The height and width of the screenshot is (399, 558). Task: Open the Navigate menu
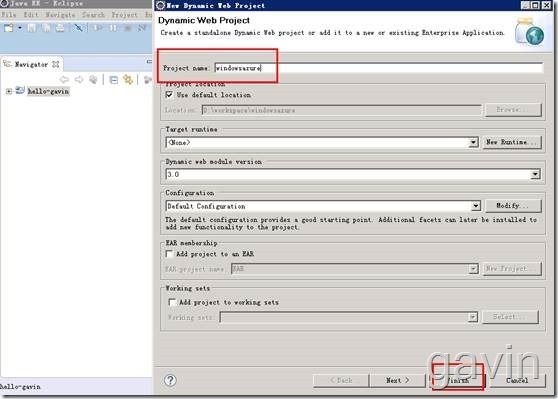(60, 15)
